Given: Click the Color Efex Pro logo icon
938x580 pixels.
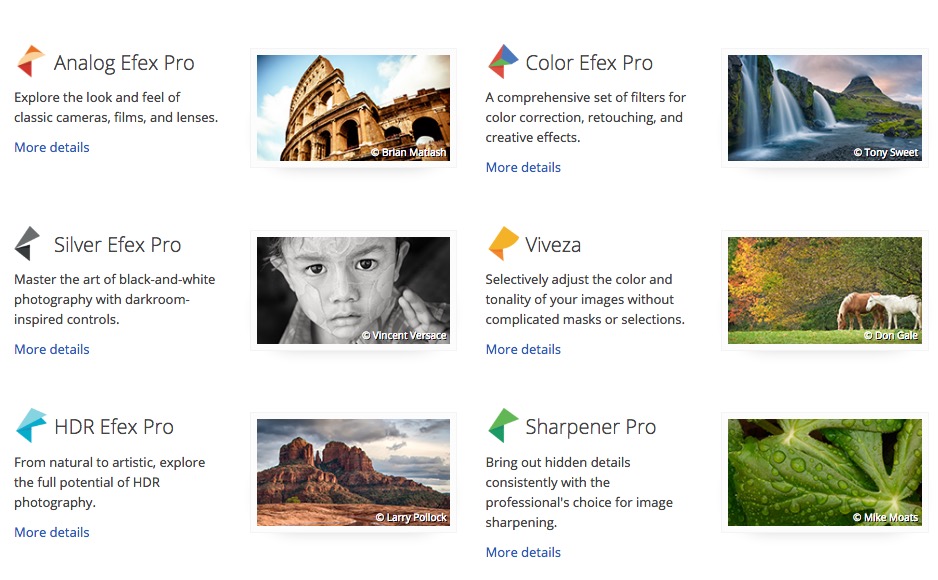Looking at the screenshot, I should pos(502,62).
